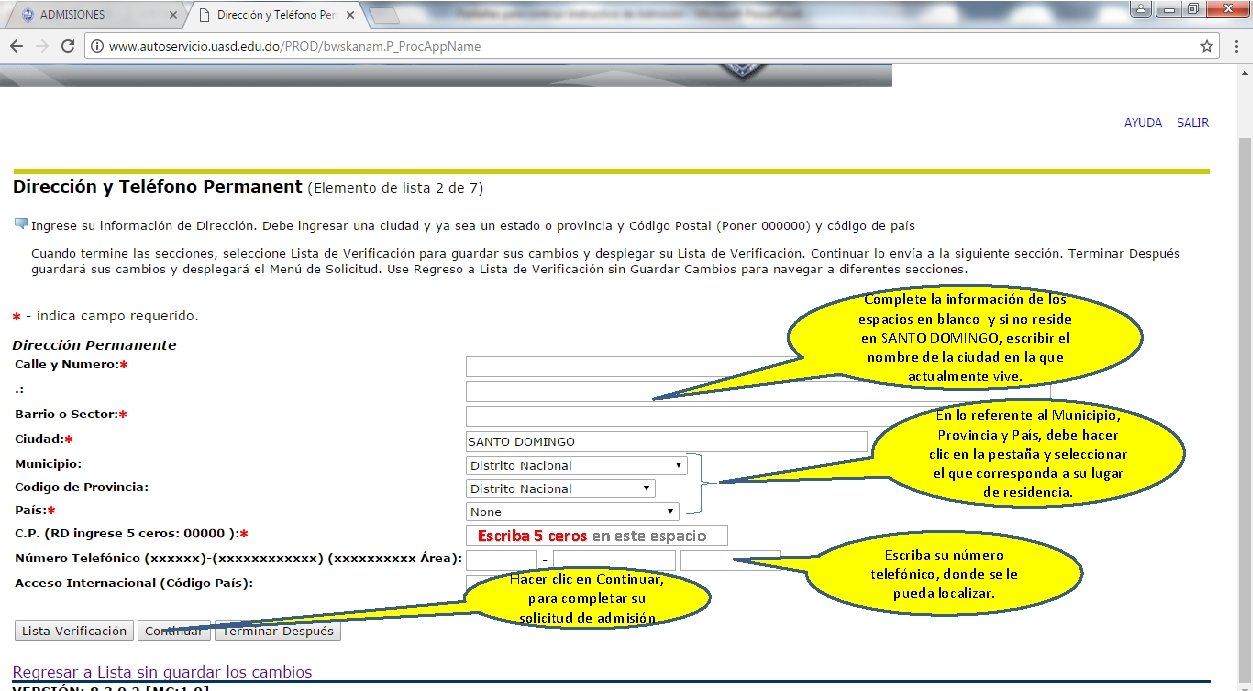Open the AYUDA link
Viewport: 1253px width, 691px height.
pyautogui.click(x=1143, y=122)
